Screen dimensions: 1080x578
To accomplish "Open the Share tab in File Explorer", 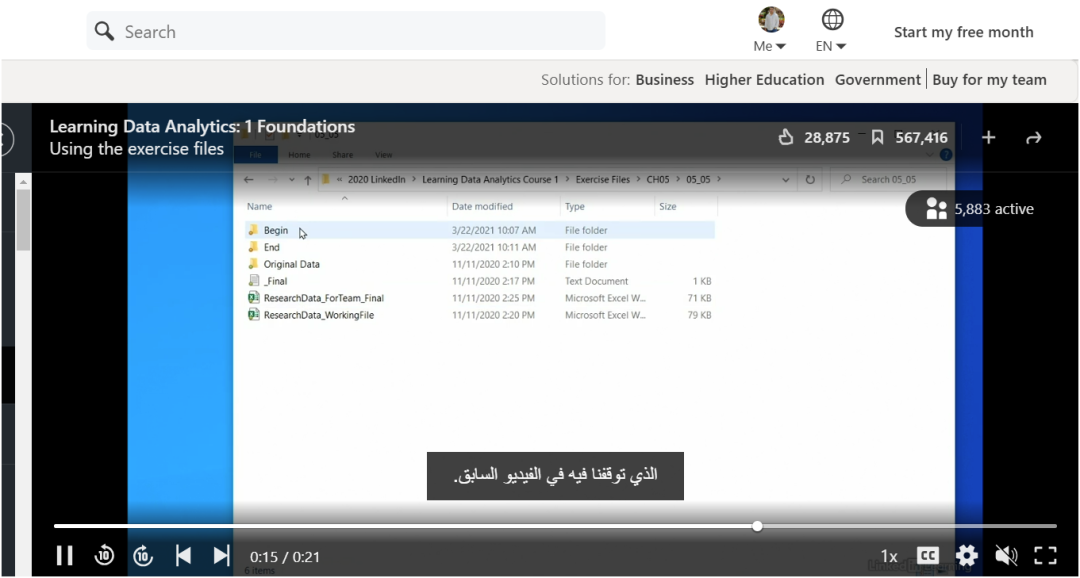I will pyautogui.click(x=342, y=155).
